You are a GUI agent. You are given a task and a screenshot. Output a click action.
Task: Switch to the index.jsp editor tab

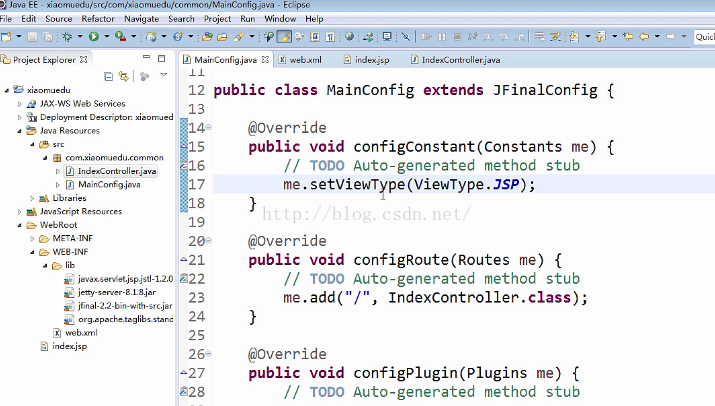coord(367,60)
